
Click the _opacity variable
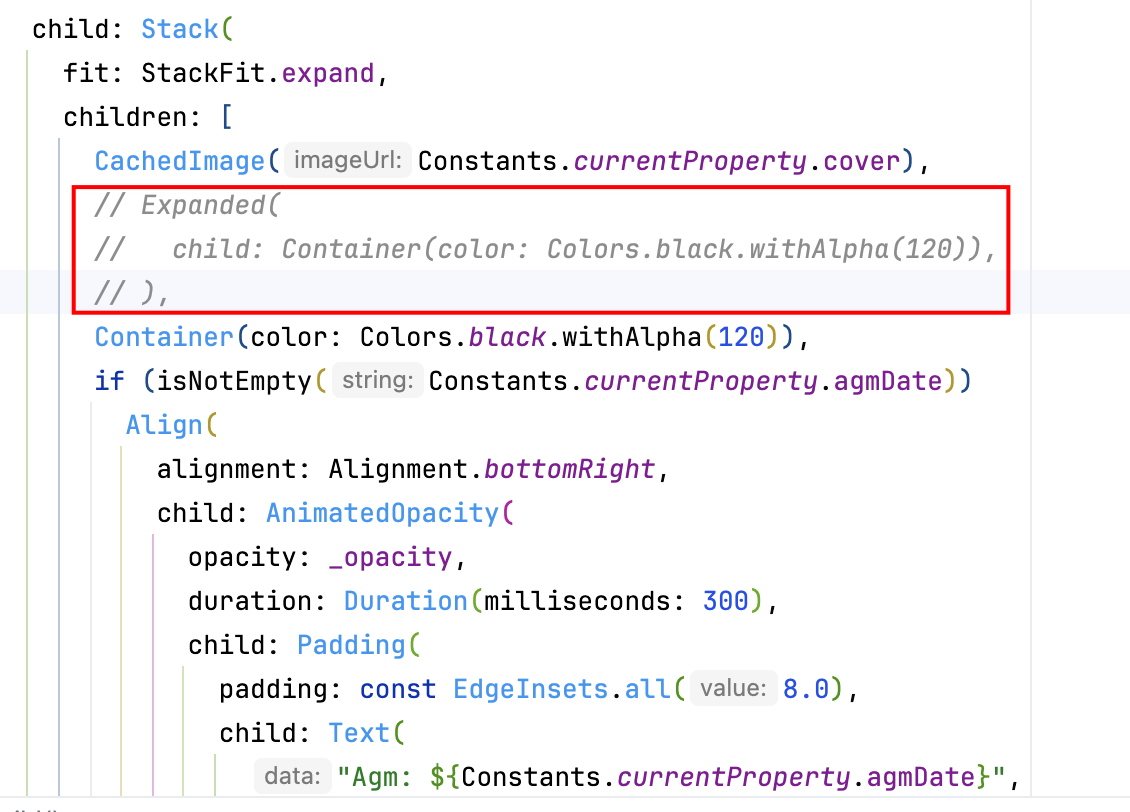click(391, 557)
